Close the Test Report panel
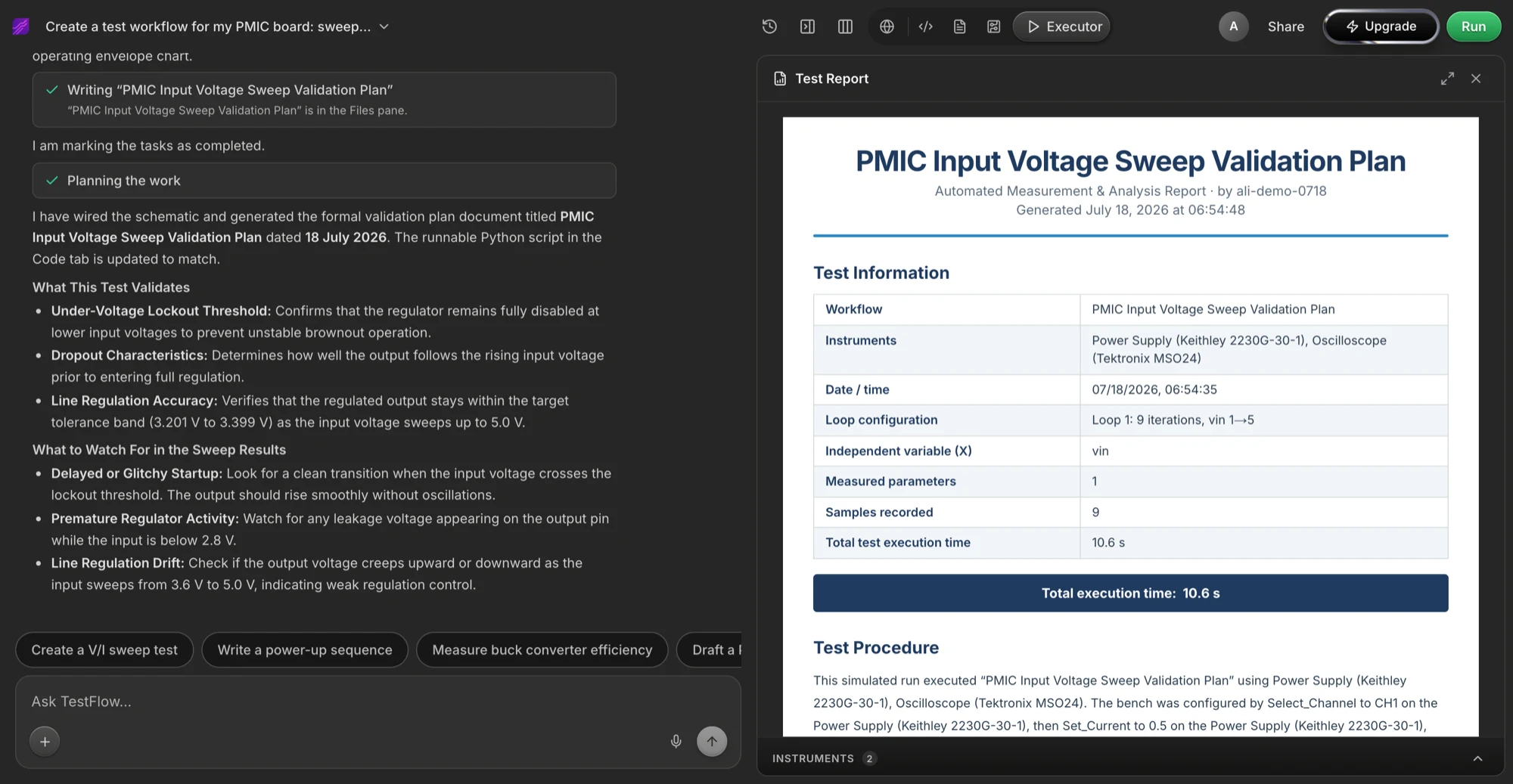The image size is (1513, 784). 1476,79
